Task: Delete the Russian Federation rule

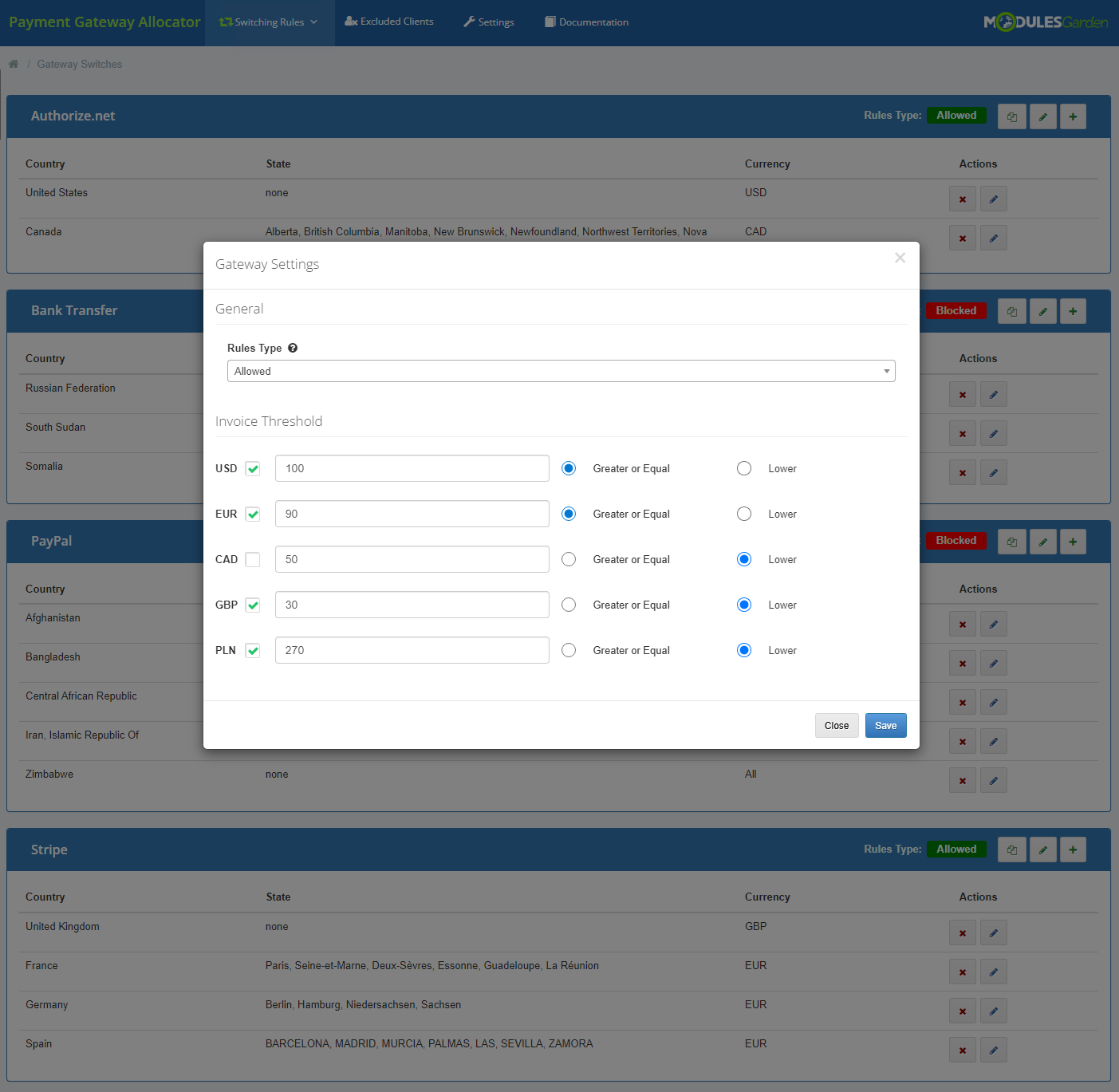Action: [x=963, y=394]
